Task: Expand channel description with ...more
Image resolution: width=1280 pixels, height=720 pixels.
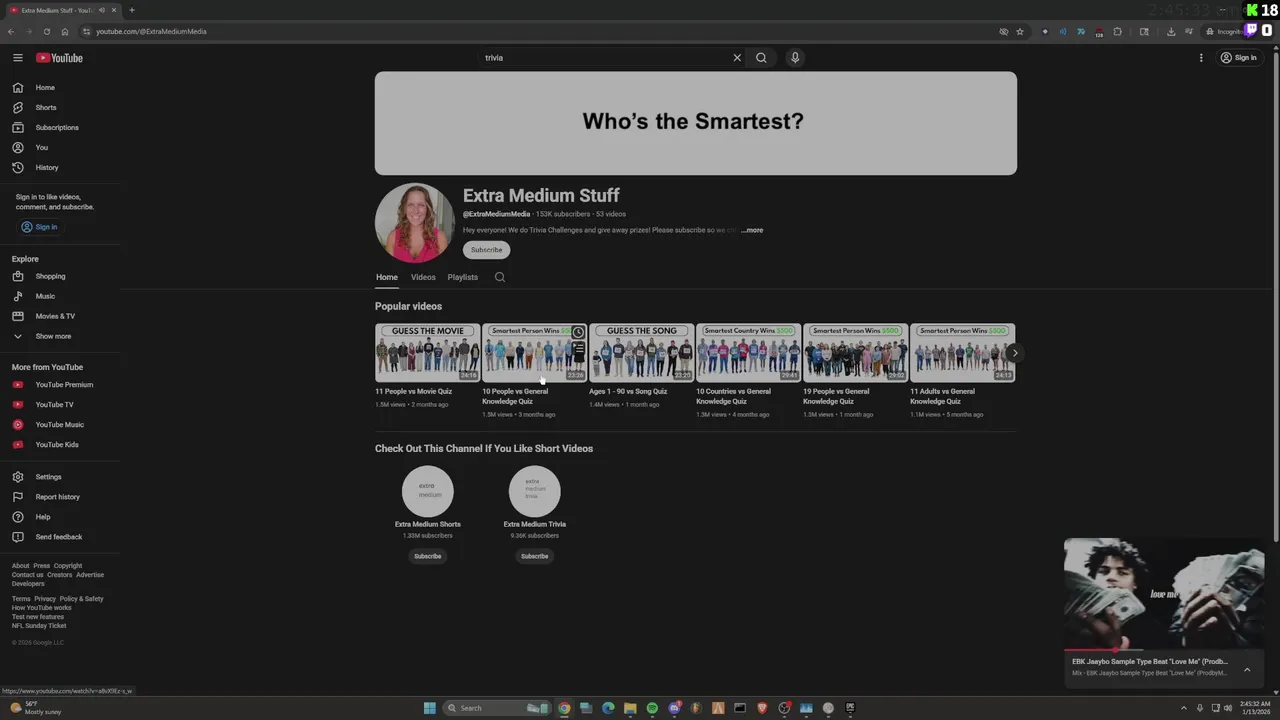Action: (x=752, y=230)
